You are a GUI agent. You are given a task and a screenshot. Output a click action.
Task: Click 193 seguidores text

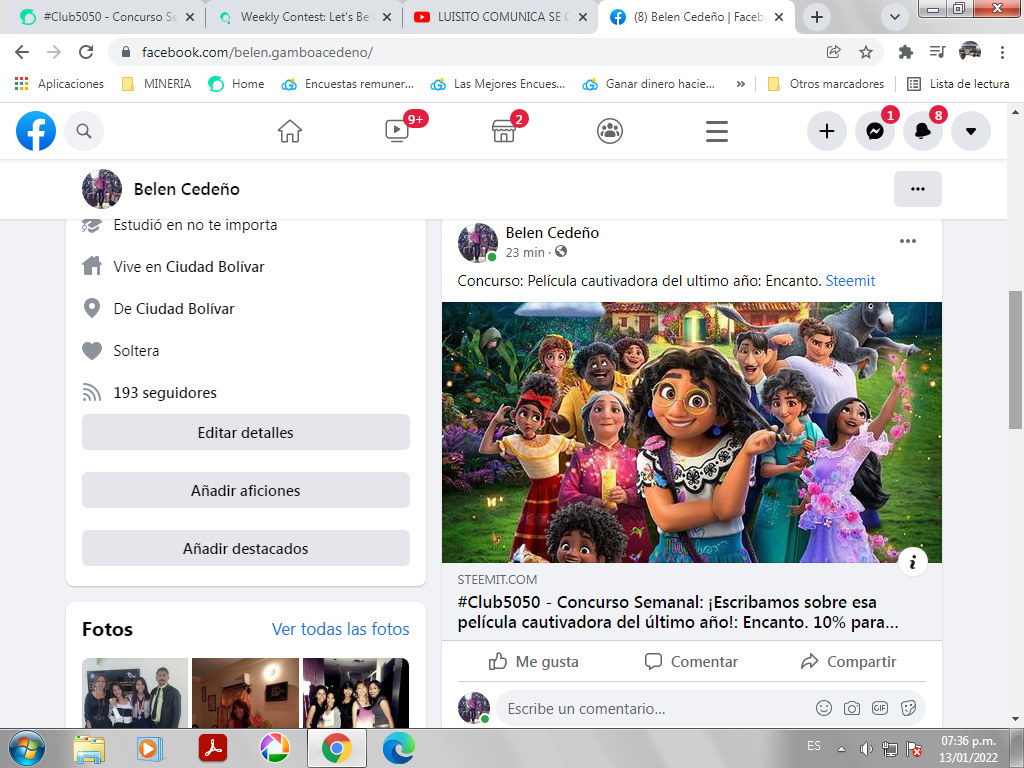[x=165, y=392]
